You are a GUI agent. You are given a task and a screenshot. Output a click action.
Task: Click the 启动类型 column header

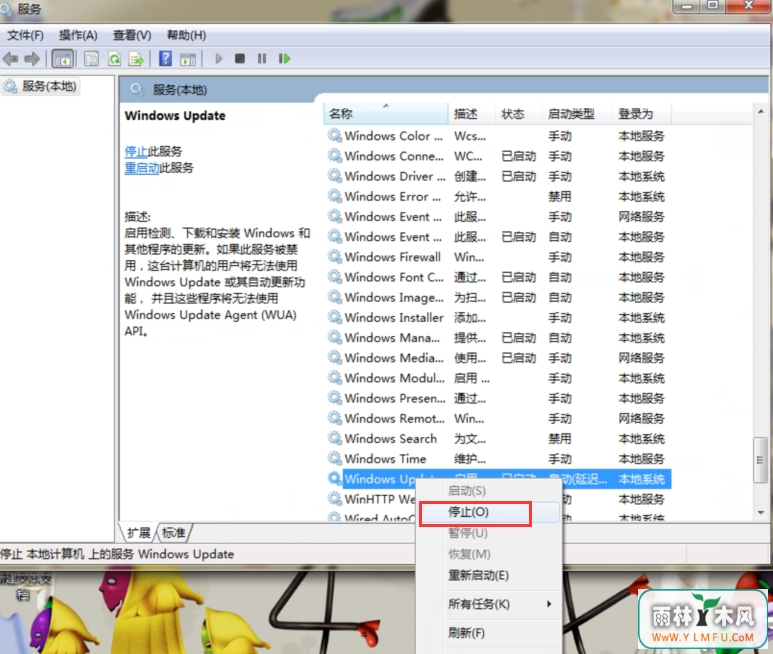tap(577, 114)
